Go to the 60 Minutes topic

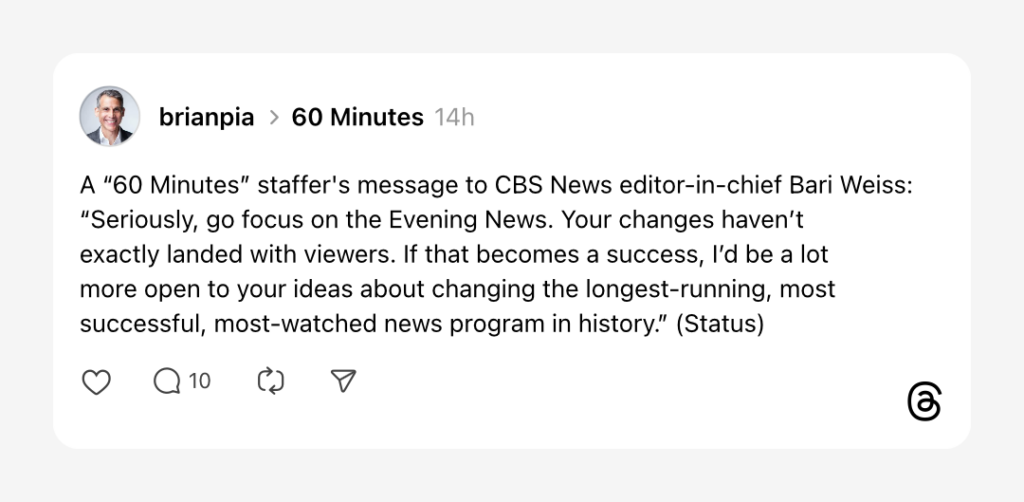357,118
